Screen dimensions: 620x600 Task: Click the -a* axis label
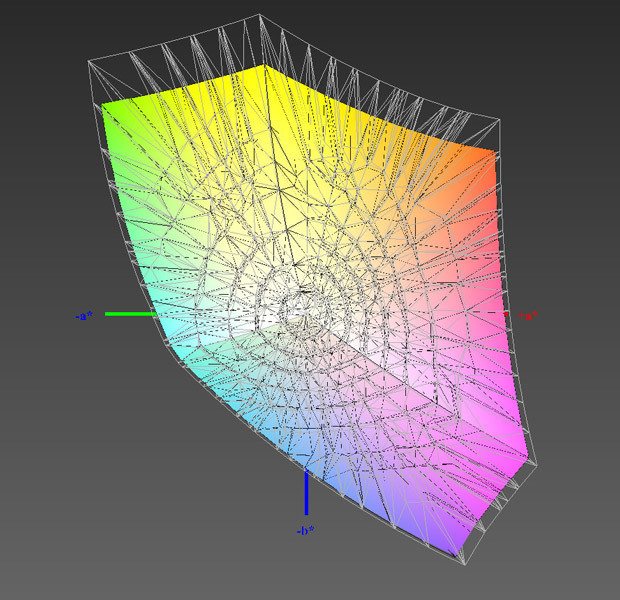84,316
